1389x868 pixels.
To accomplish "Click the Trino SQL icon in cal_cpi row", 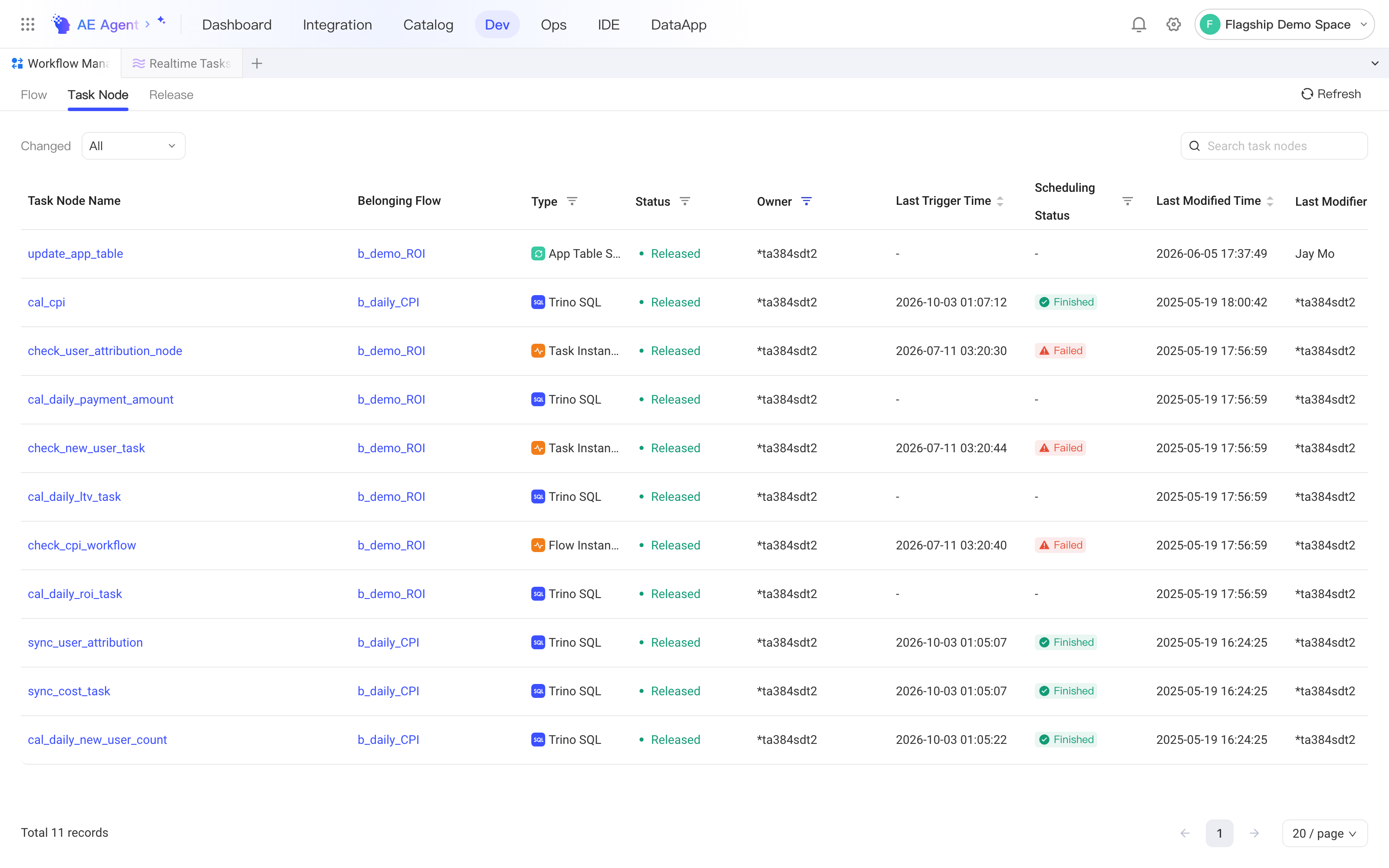I will tap(538, 302).
